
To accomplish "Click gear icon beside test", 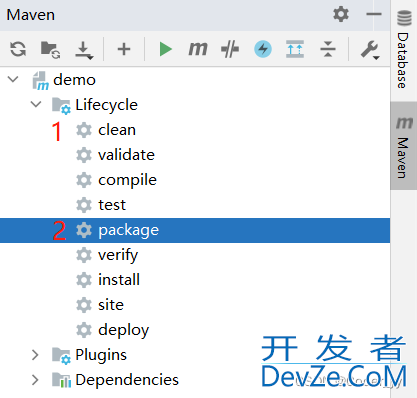I will [84, 205].
